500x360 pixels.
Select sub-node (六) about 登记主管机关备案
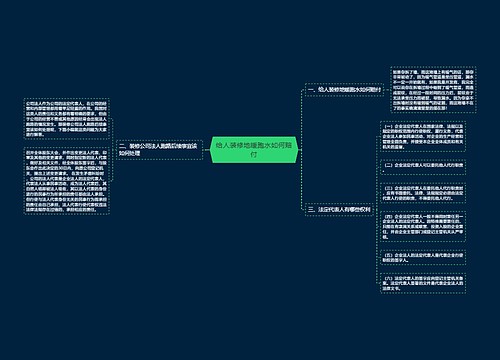pyautogui.click(x=423, y=283)
